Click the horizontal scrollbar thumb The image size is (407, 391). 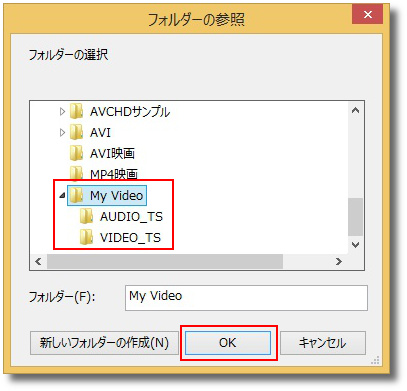165,261
